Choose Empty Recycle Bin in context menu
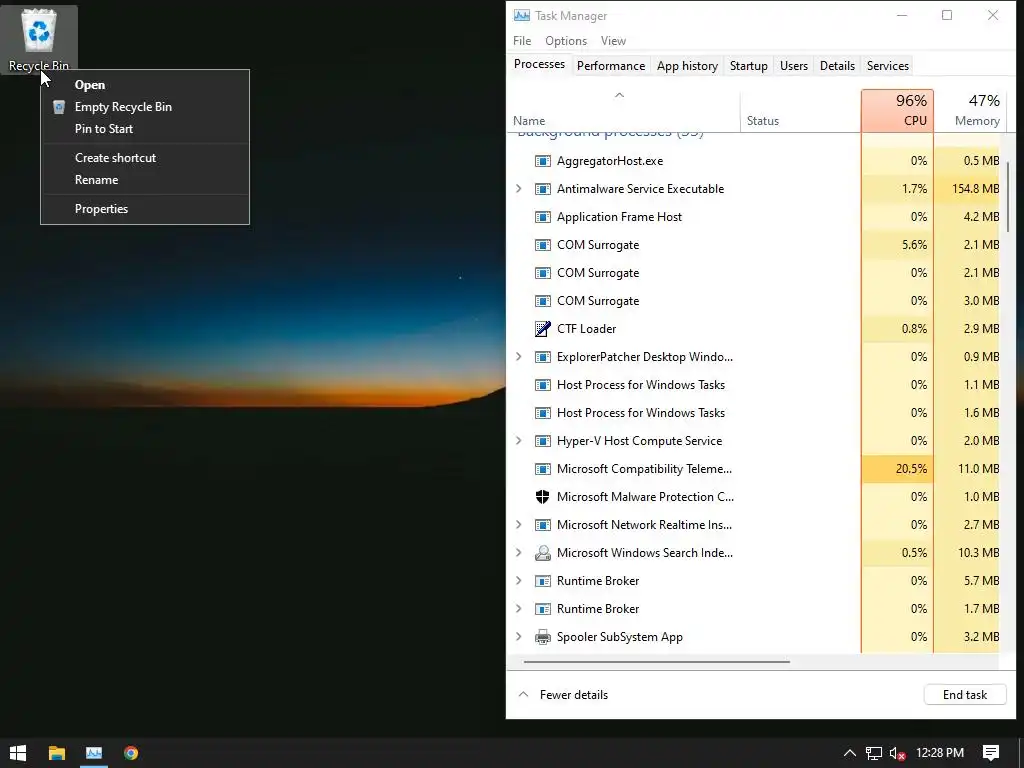Viewport: 1024px width, 768px height. coord(145,107)
